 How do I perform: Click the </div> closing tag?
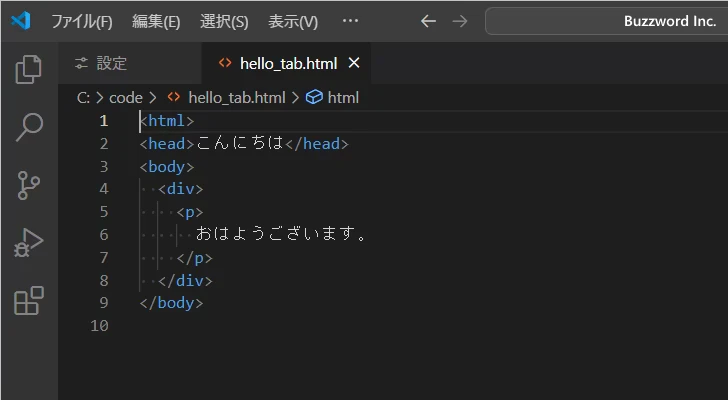coord(185,280)
